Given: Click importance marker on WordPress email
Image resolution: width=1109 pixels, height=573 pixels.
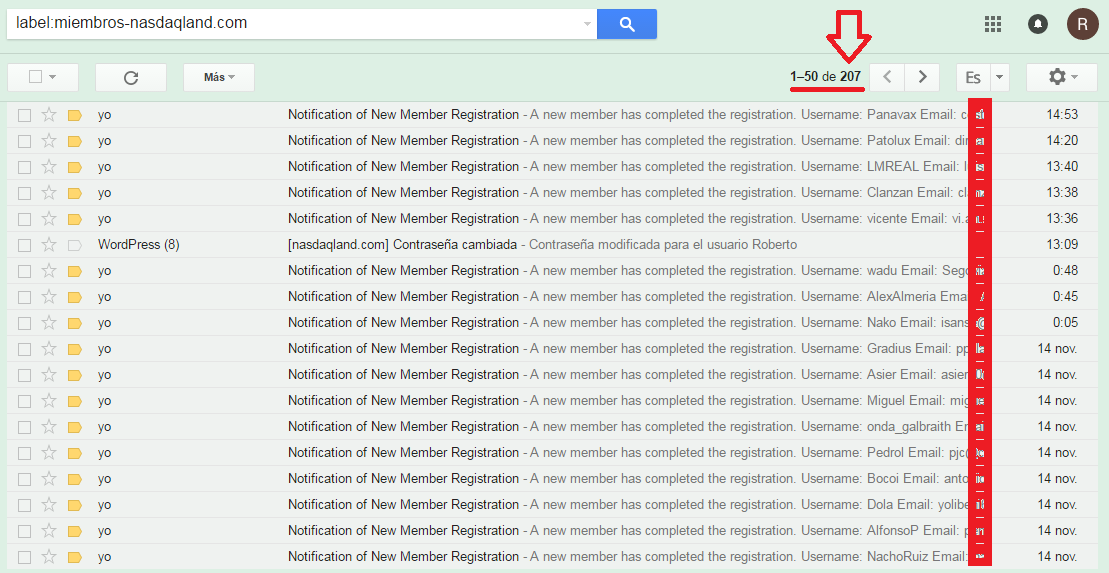Looking at the screenshot, I should coord(75,245).
